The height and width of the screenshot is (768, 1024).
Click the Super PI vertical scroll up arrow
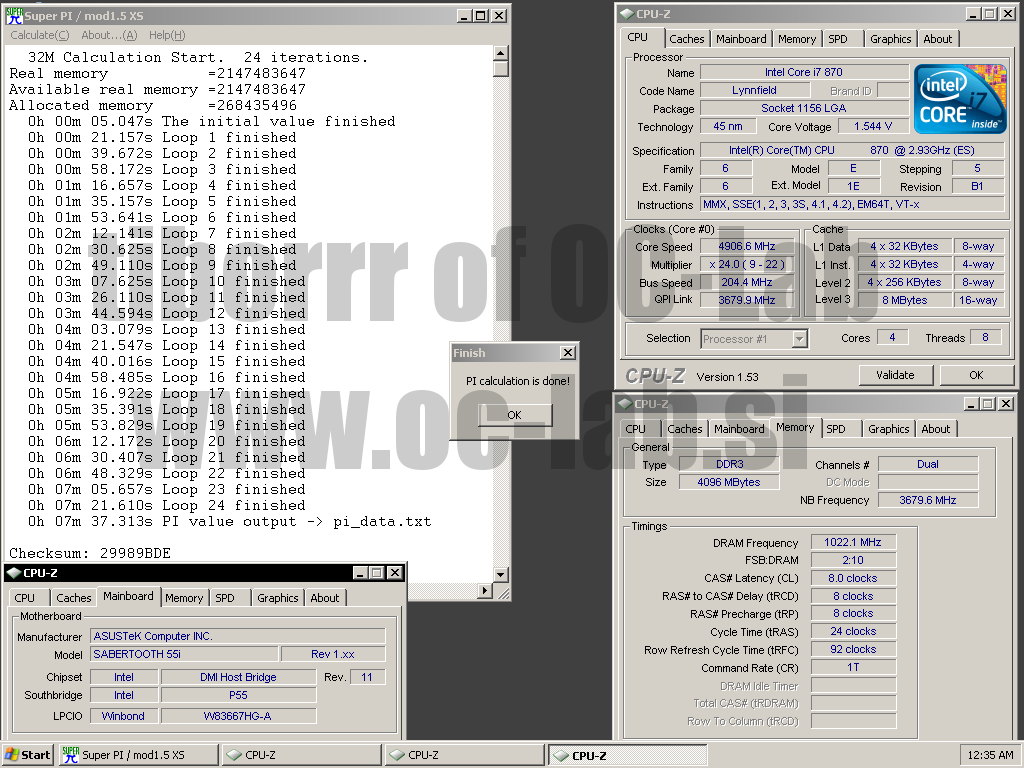500,54
